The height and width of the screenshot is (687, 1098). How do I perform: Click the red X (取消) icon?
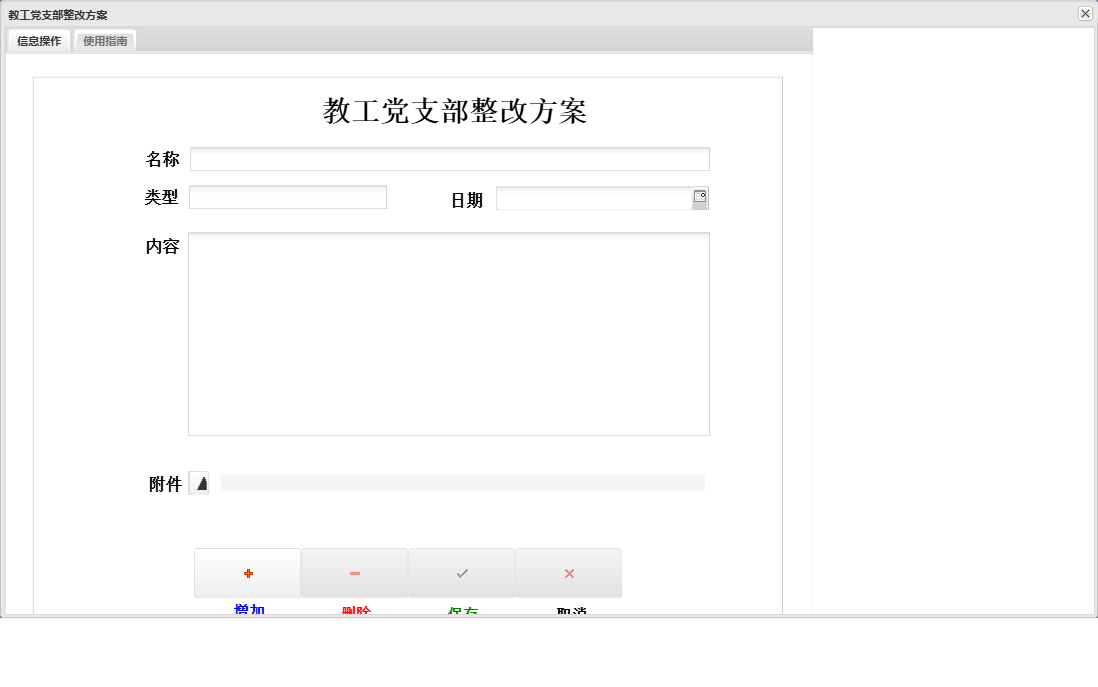pyautogui.click(x=568, y=572)
